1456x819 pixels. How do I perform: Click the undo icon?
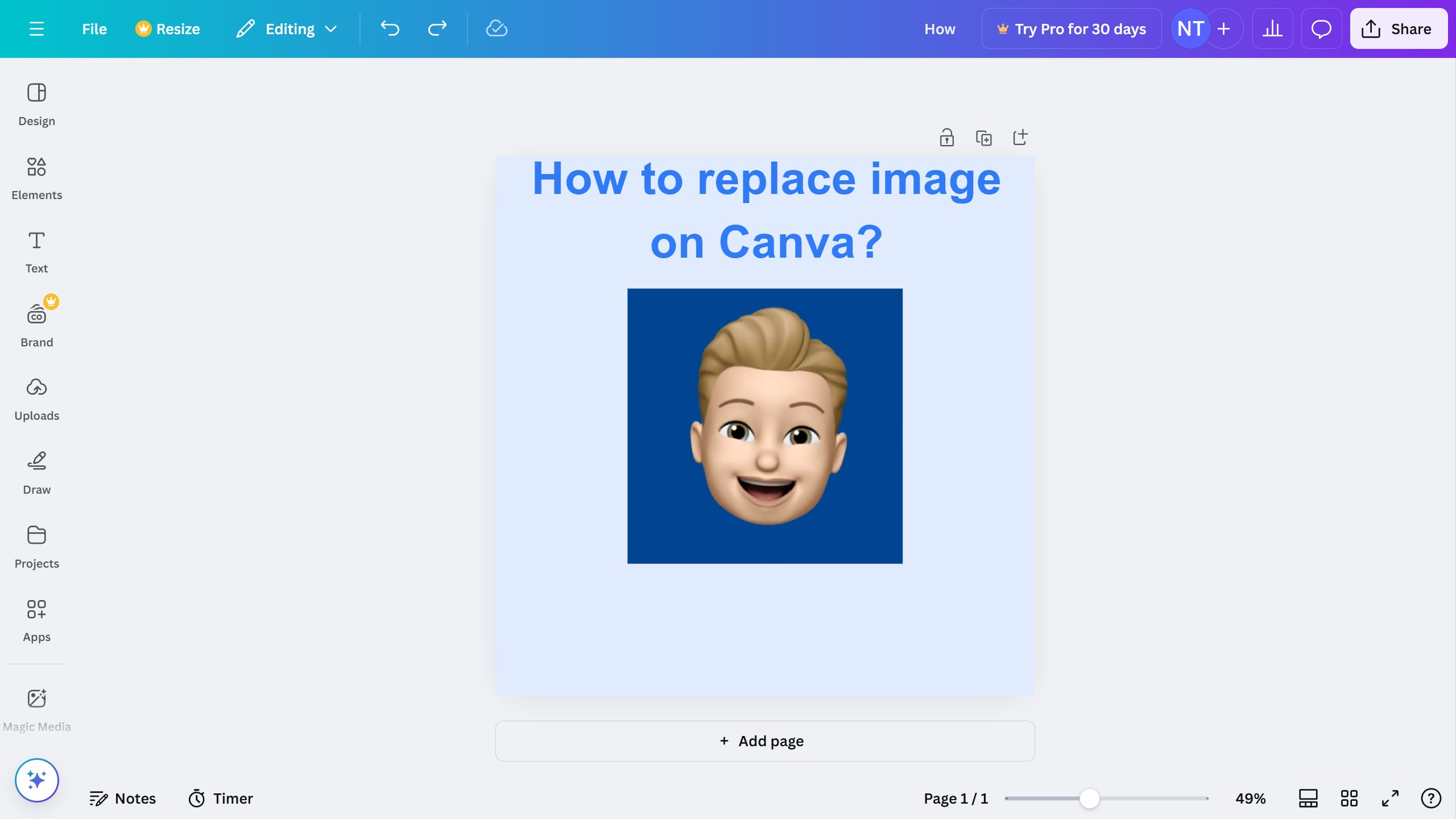point(390,28)
